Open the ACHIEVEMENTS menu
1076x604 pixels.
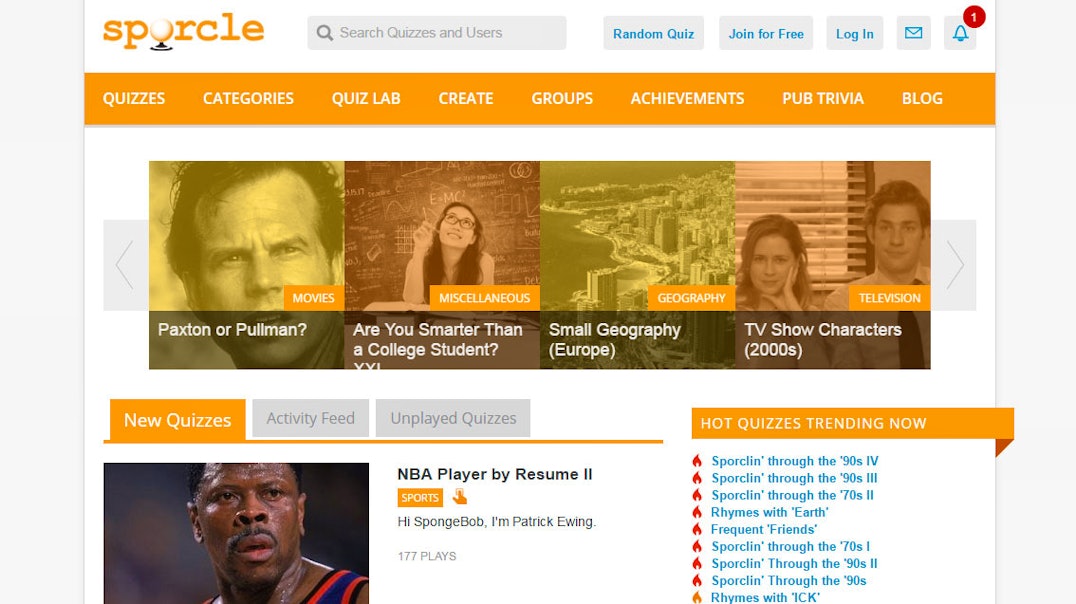(x=688, y=99)
